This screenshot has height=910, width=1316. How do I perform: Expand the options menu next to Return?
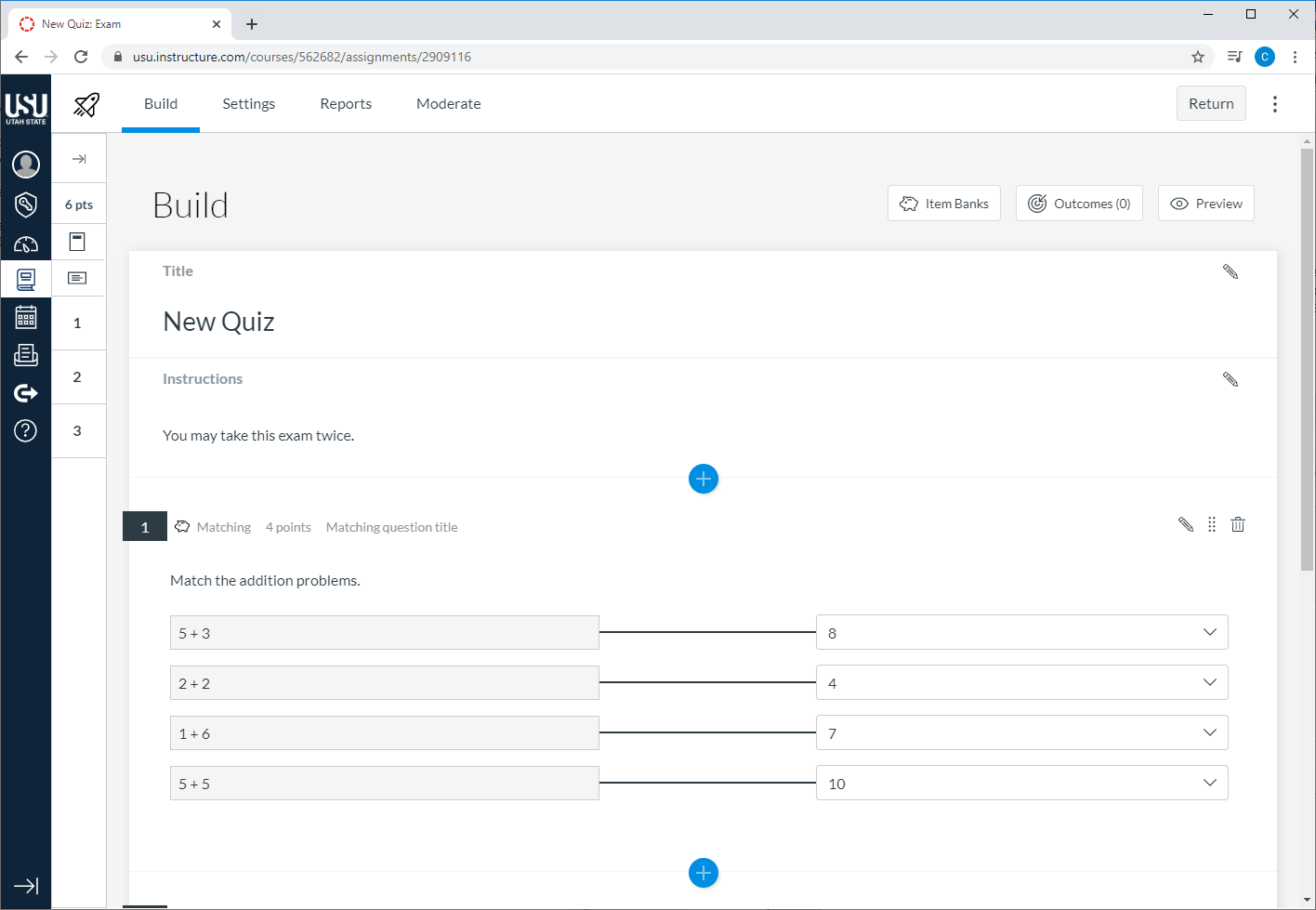[1274, 103]
